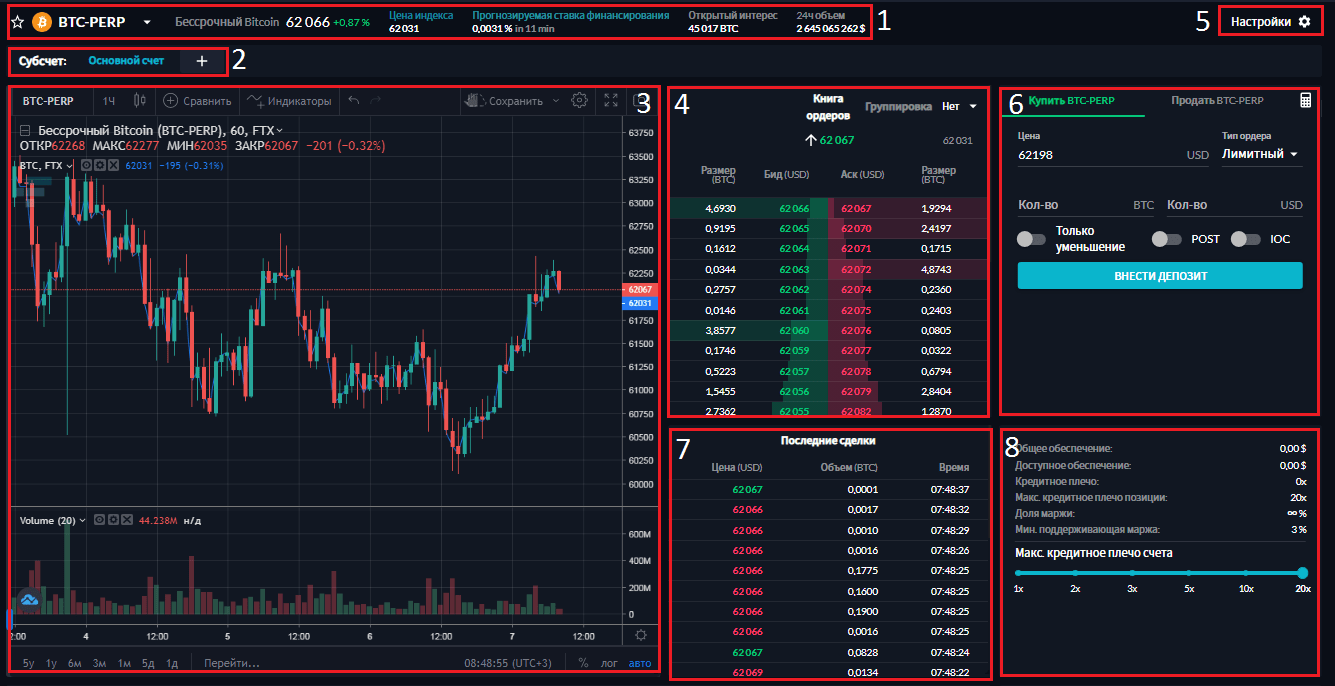Open the order calculator icon
The image size is (1335, 686).
click(1305, 100)
